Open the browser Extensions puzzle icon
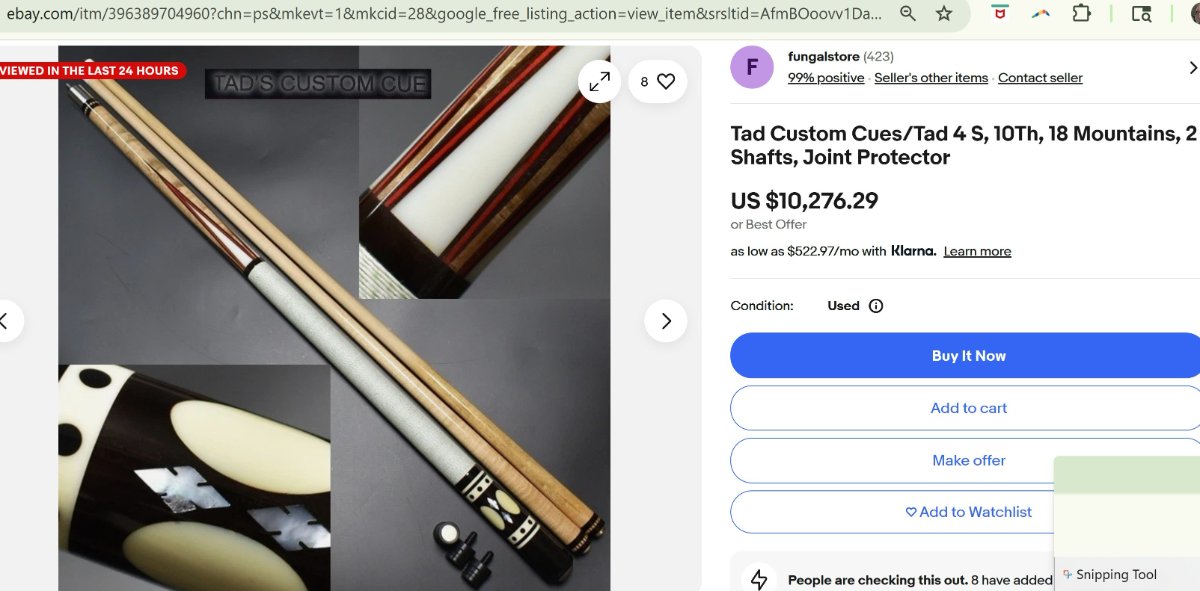Viewport: 1200px width, 591px height. point(1081,13)
